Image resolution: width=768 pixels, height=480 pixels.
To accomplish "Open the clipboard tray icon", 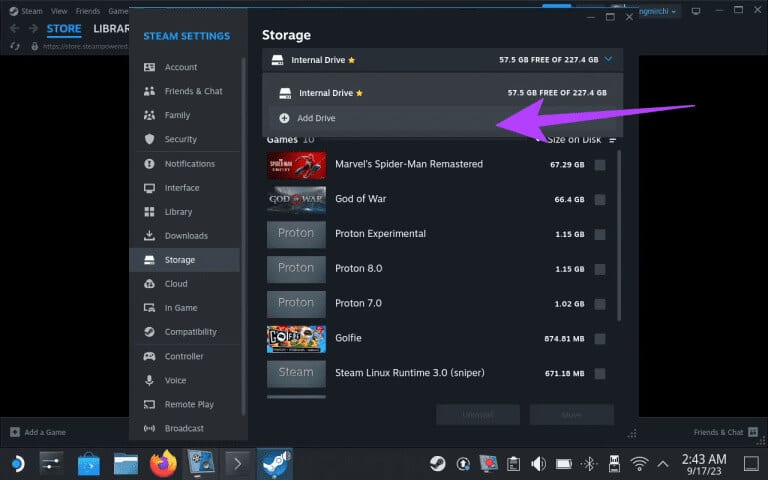I will [x=513, y=463].
